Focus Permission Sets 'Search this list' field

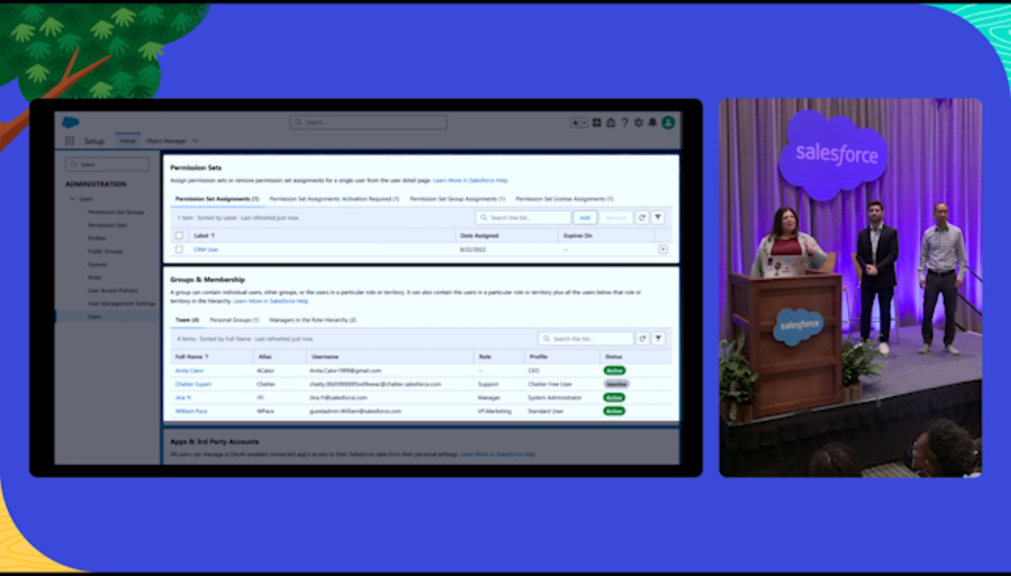pos(523,218)
